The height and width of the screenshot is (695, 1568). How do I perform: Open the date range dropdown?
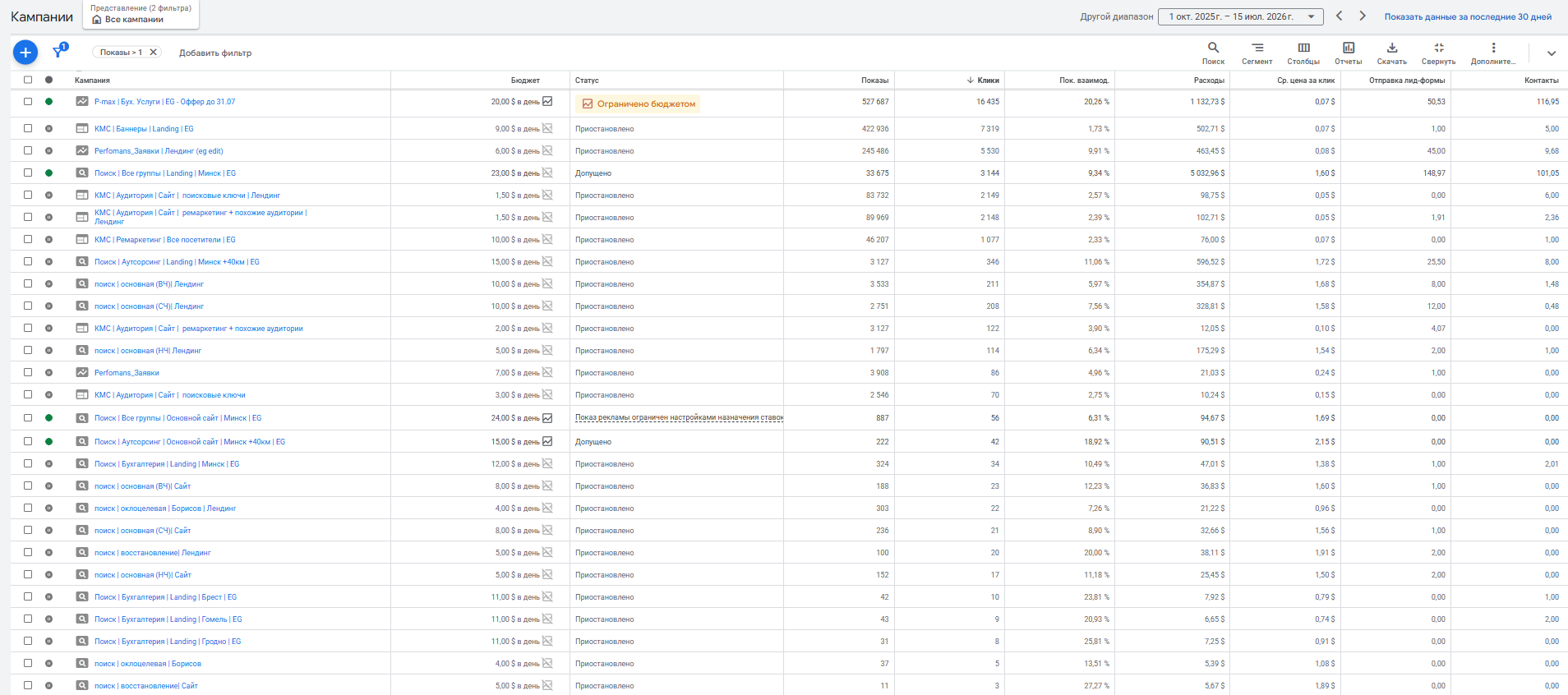[x=1241, y=16]
